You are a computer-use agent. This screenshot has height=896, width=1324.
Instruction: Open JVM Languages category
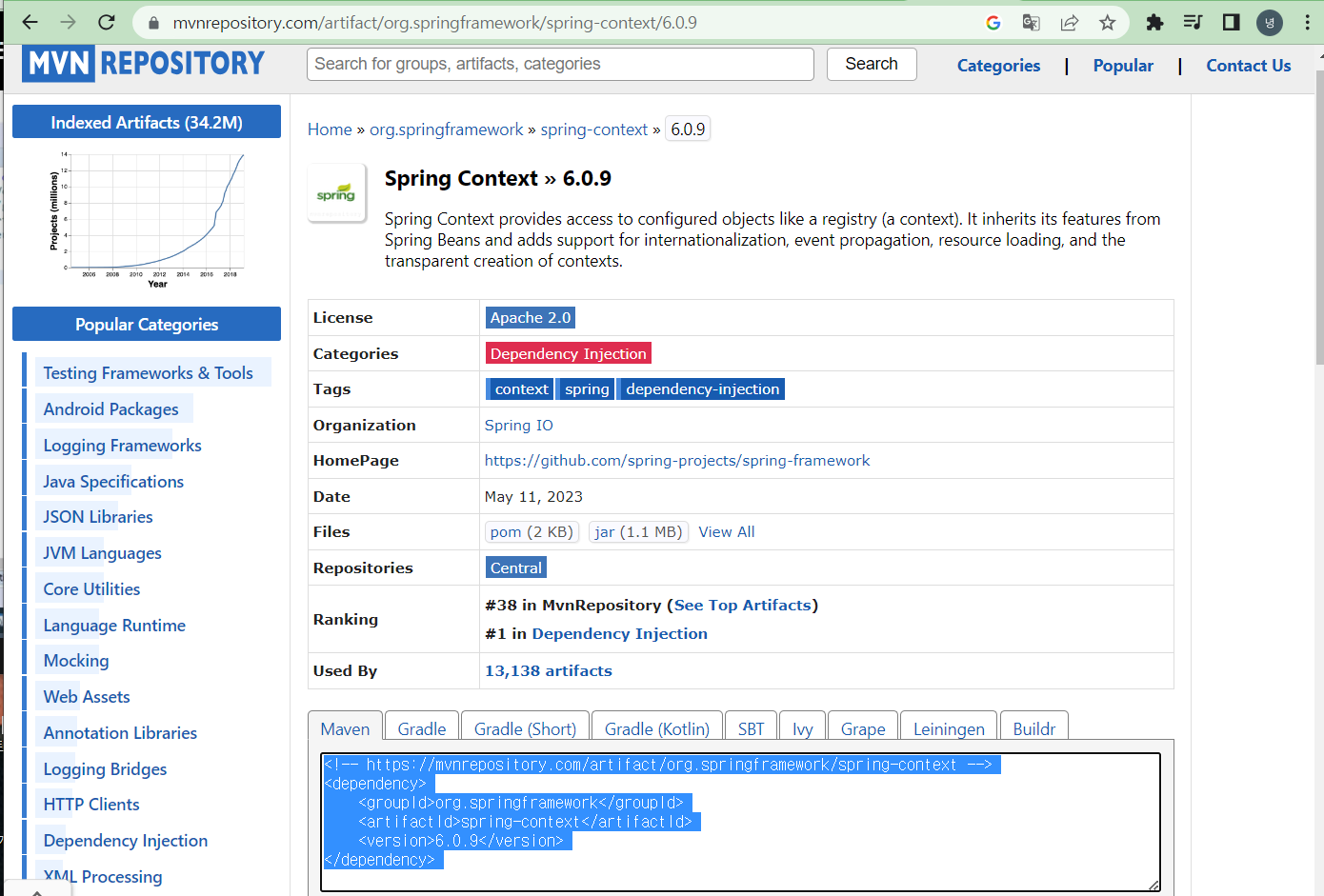(103, 553)
